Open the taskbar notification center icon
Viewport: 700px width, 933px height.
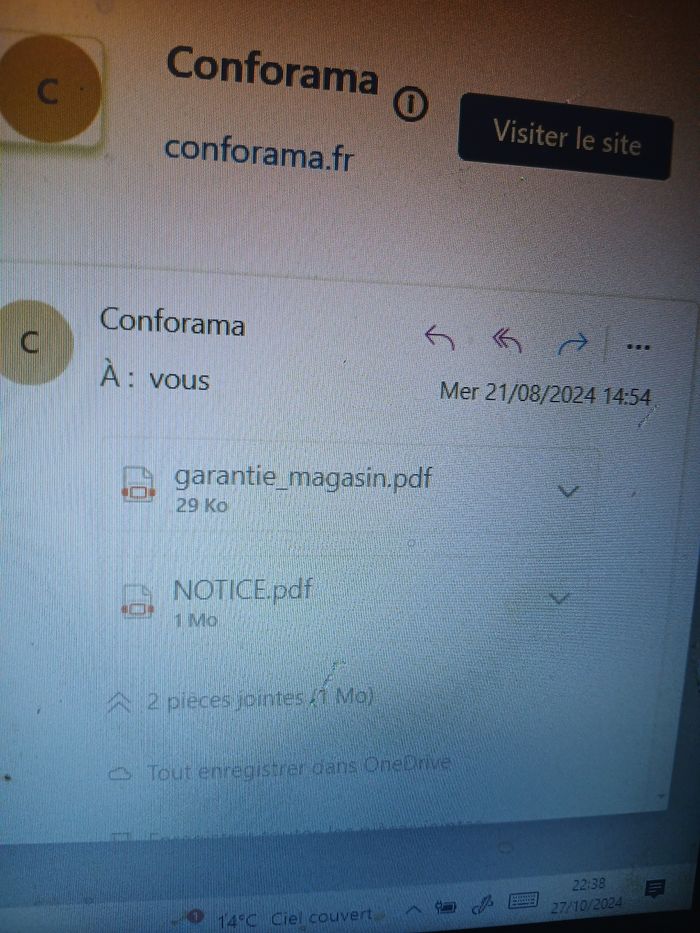tap(655, 889)
